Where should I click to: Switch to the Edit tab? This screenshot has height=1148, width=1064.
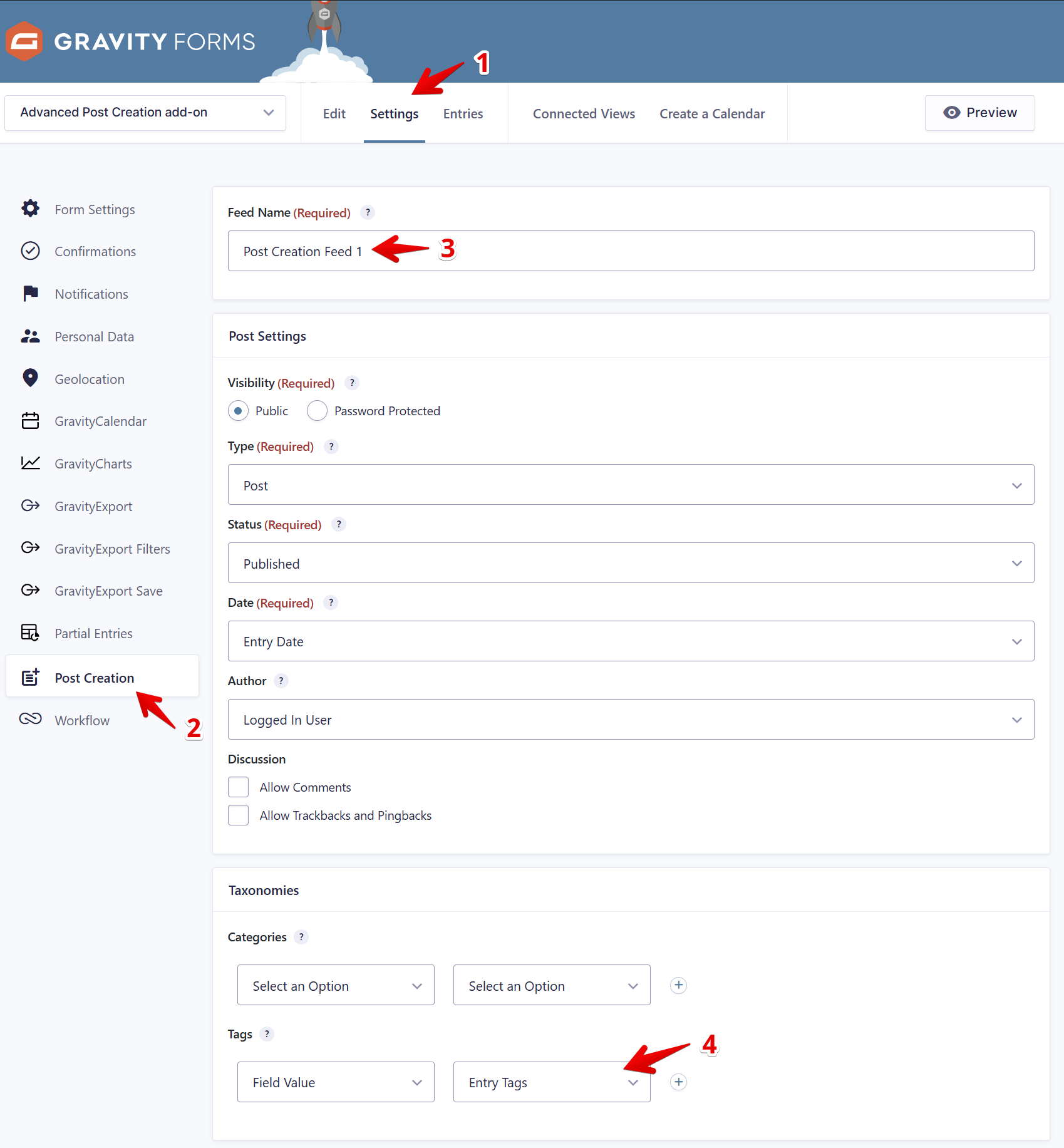334,114
